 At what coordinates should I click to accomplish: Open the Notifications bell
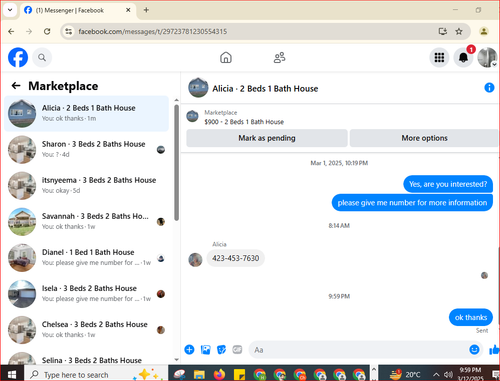point(463,58)
